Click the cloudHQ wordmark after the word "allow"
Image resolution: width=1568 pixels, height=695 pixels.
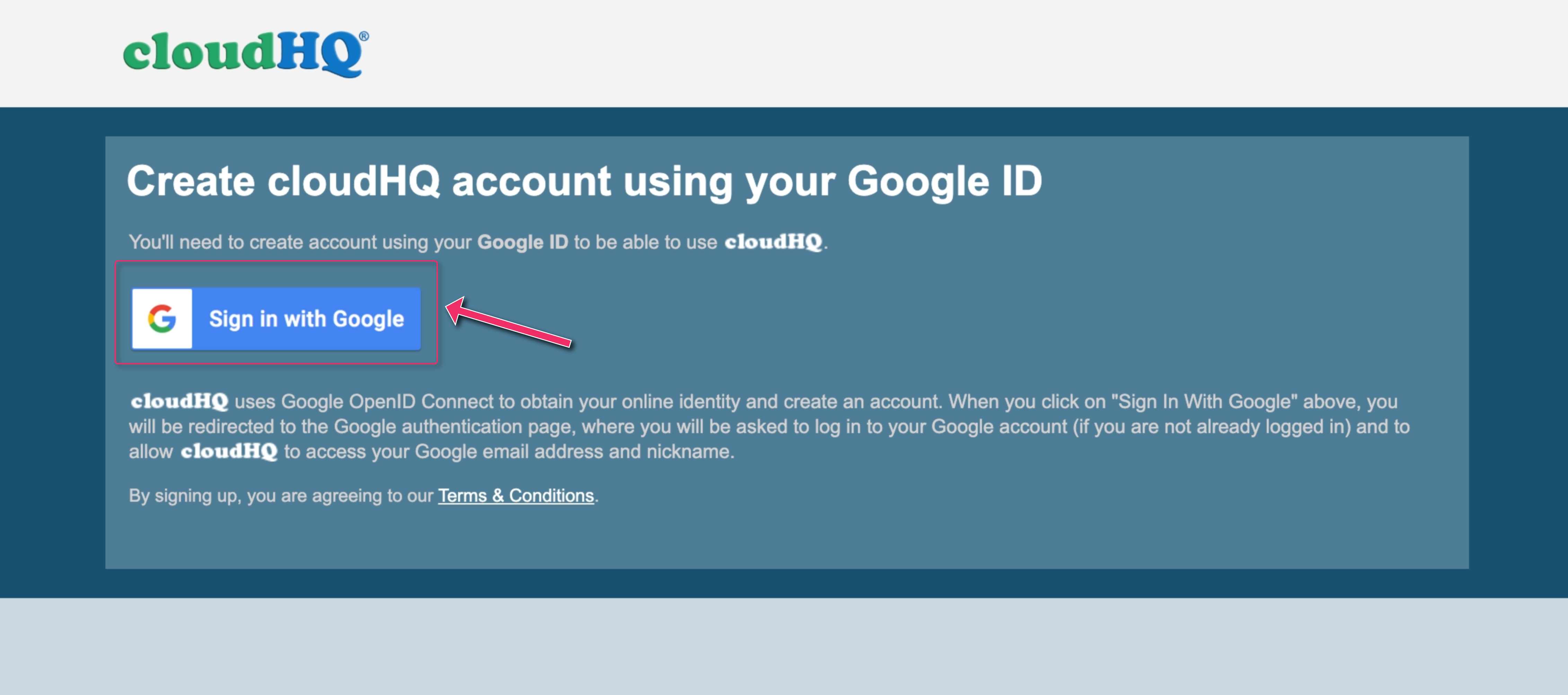point(229,451)
